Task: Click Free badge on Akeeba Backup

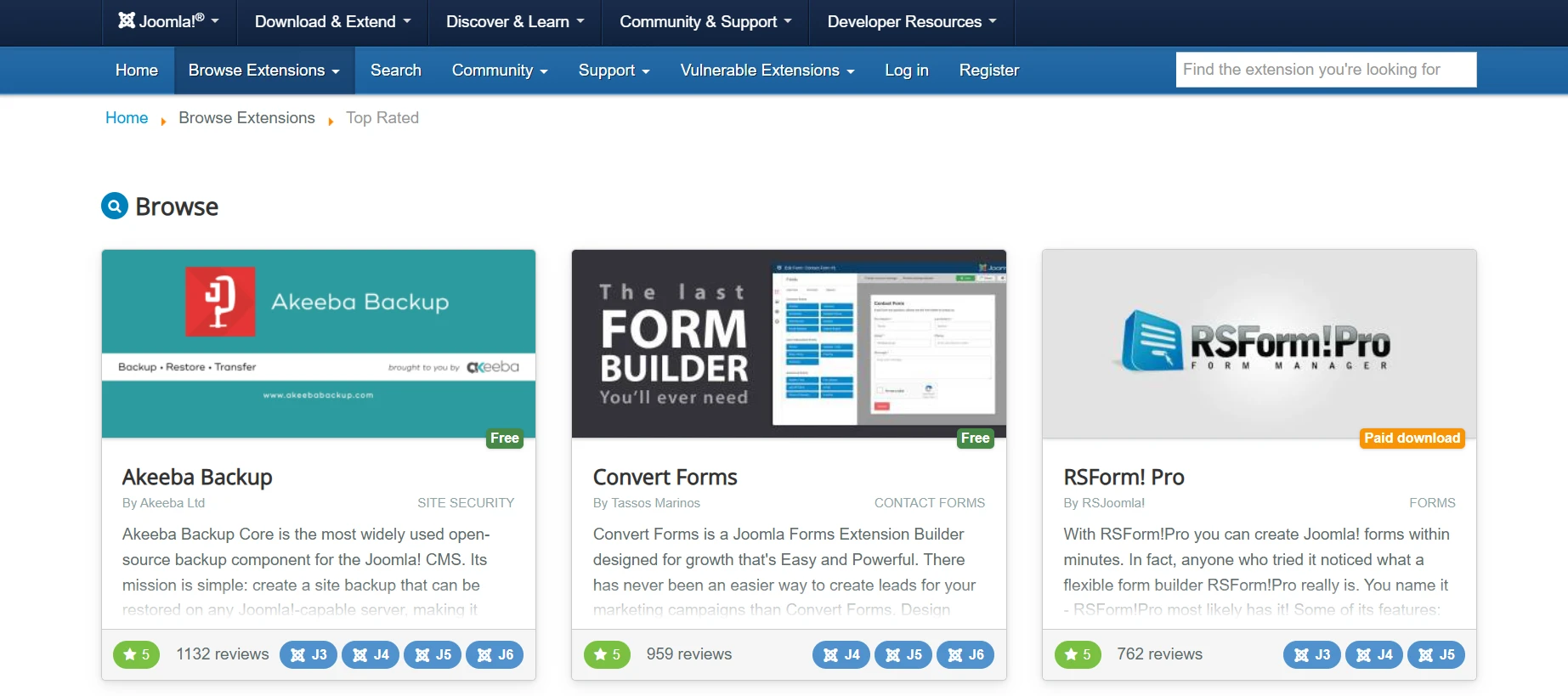Action: point(505,439)
